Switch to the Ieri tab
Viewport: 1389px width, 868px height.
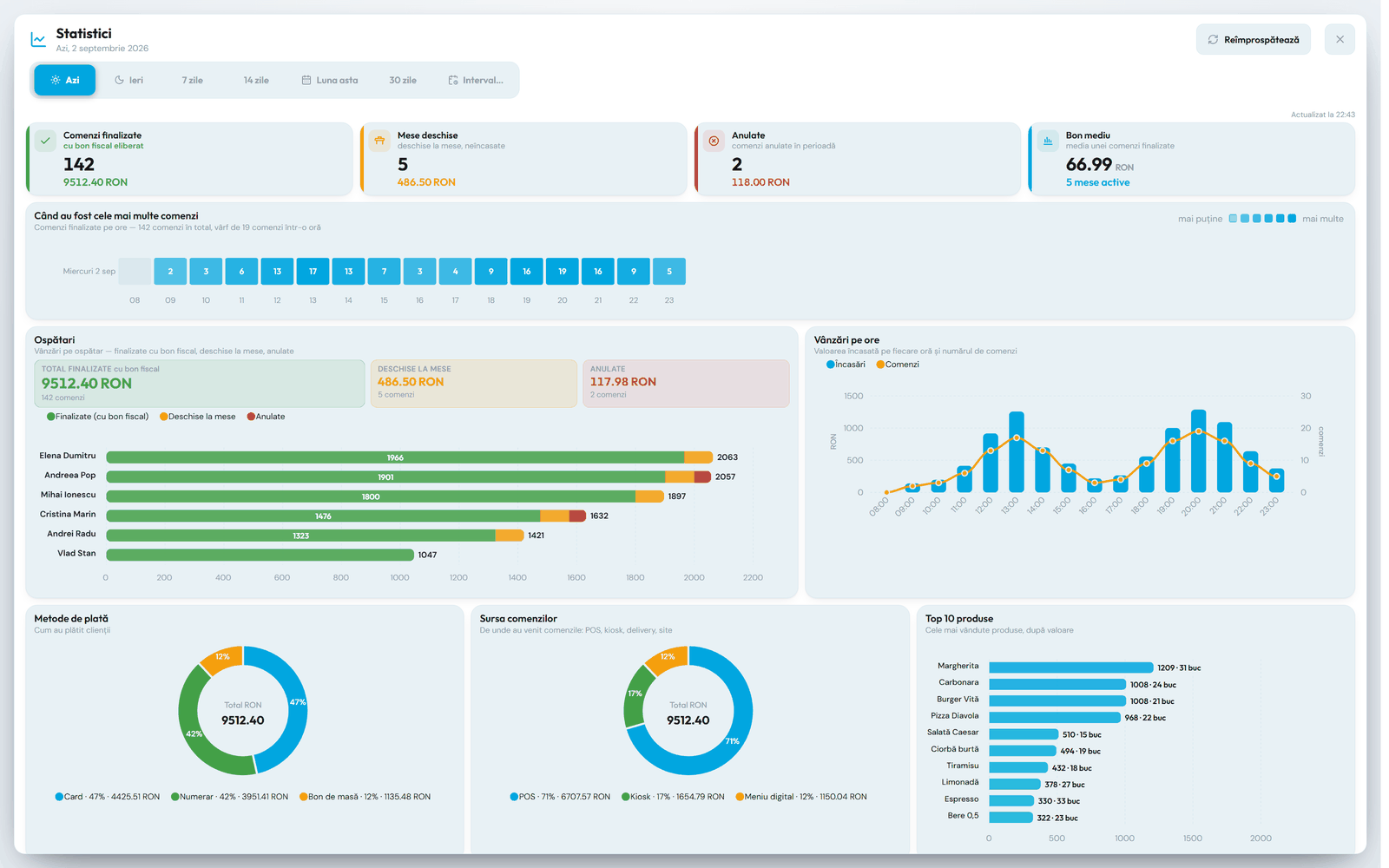coord(129,80)
